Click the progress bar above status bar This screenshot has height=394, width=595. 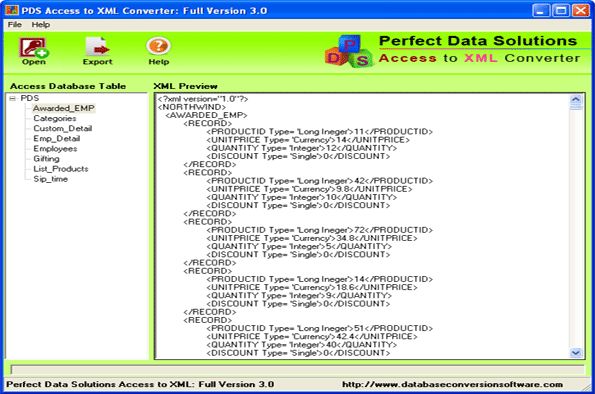tap(297, 370)
